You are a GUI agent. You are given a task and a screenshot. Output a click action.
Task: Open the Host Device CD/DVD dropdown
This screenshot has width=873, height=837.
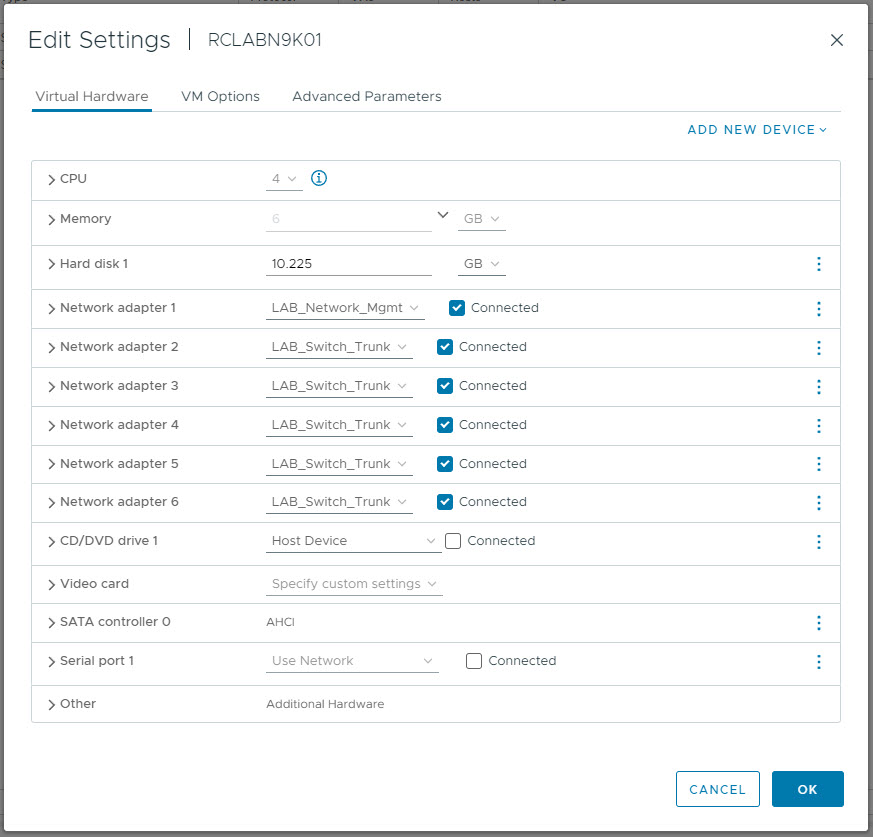coord(354,541)
